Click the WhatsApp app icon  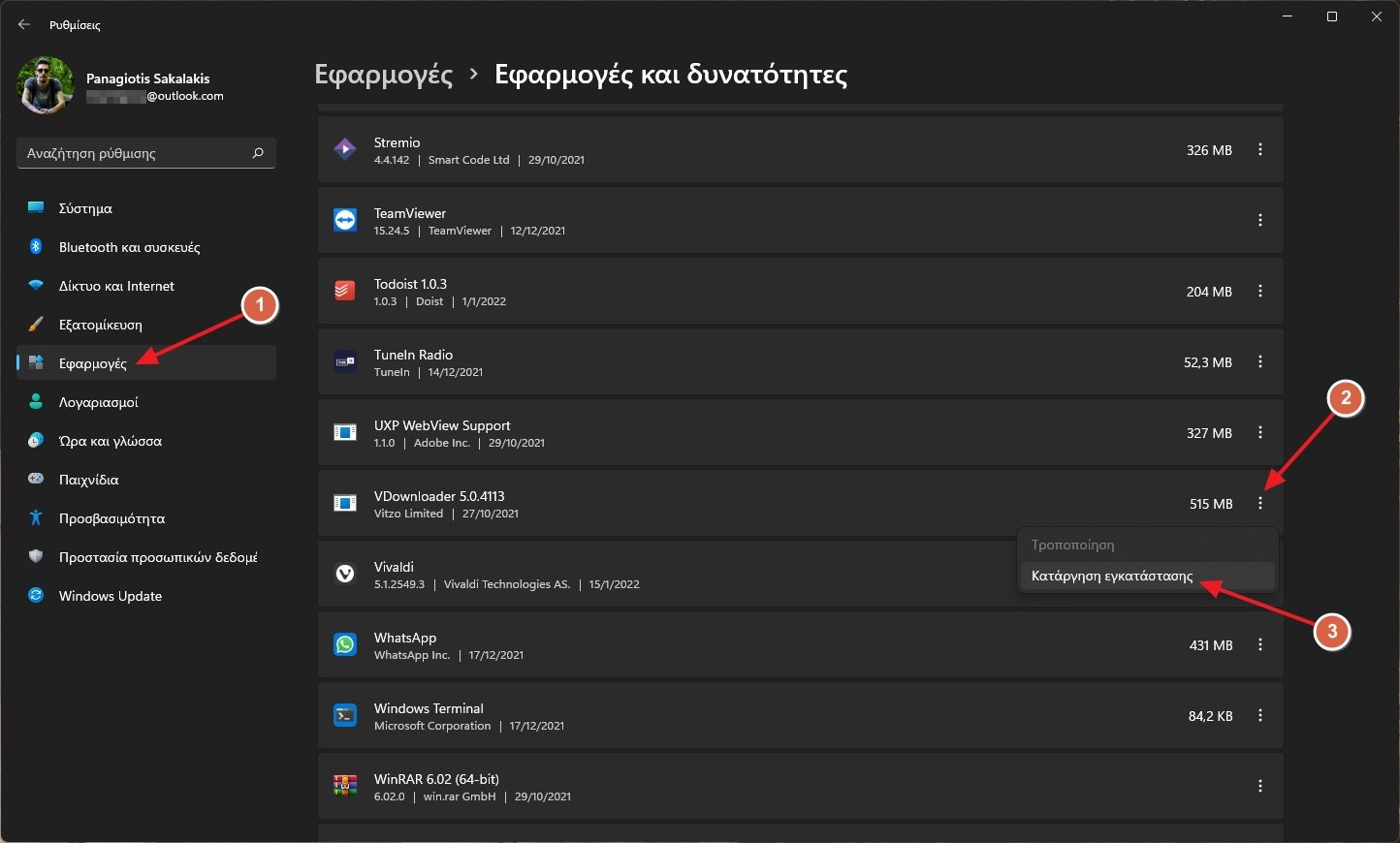pyautogui.click(x=345, y=644)
